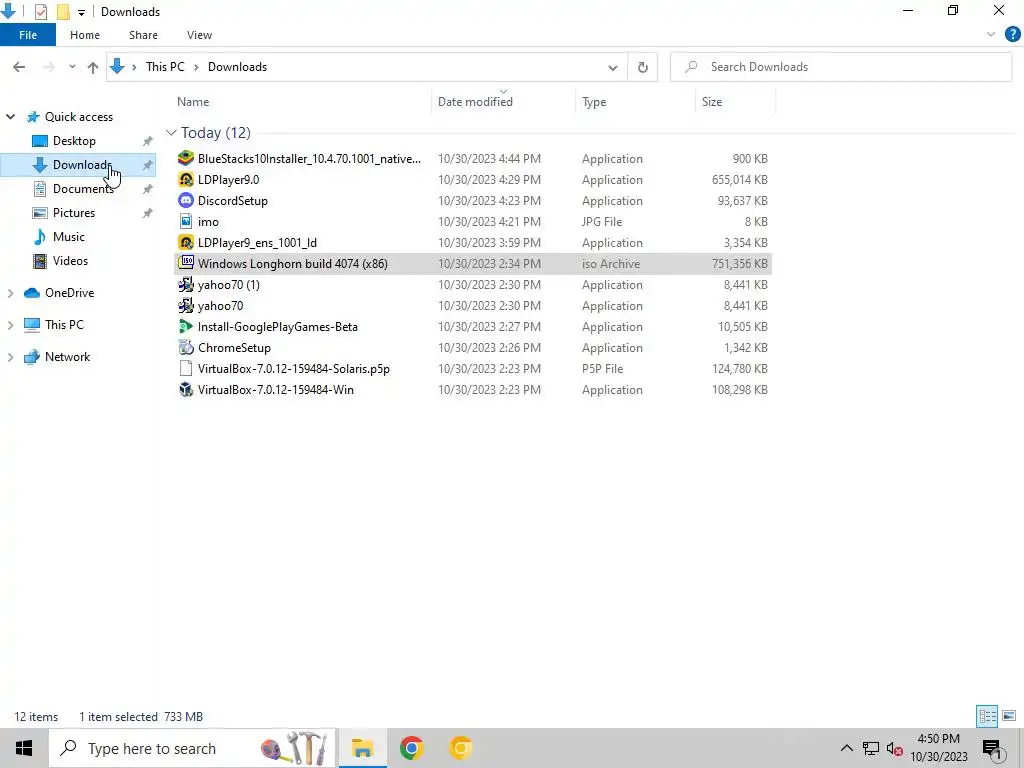
Task: Click the Search Downloads field
Action: (x=841, y=67)
